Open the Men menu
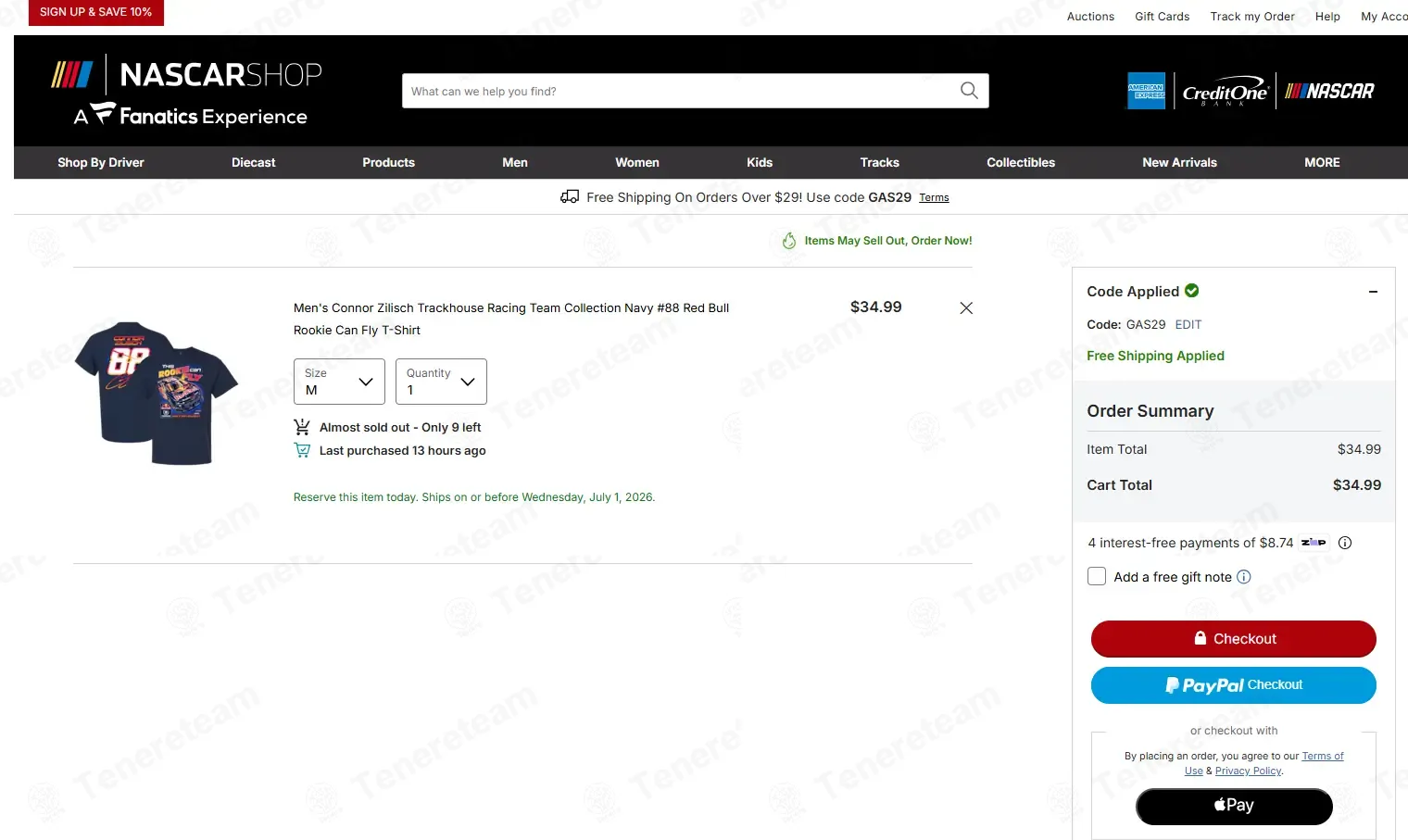1408x840 pixels. pyautogui.click(x=515, y=162)
